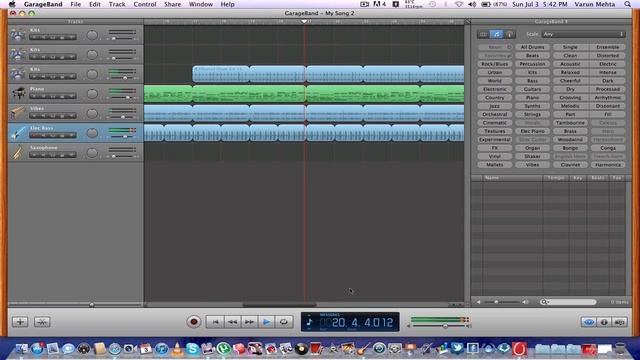Select the Elec Bass guitar icon
Viewport: 640px width, 360px height.
(x=18, y=133)
